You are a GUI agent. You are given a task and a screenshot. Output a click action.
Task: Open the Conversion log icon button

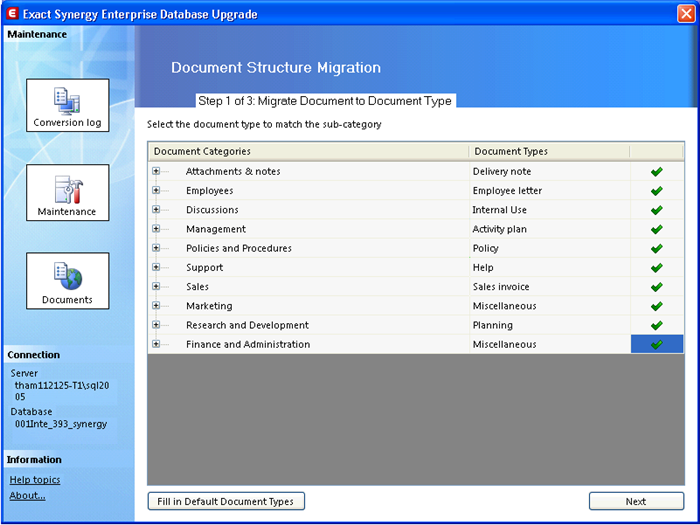coord(67,105)
